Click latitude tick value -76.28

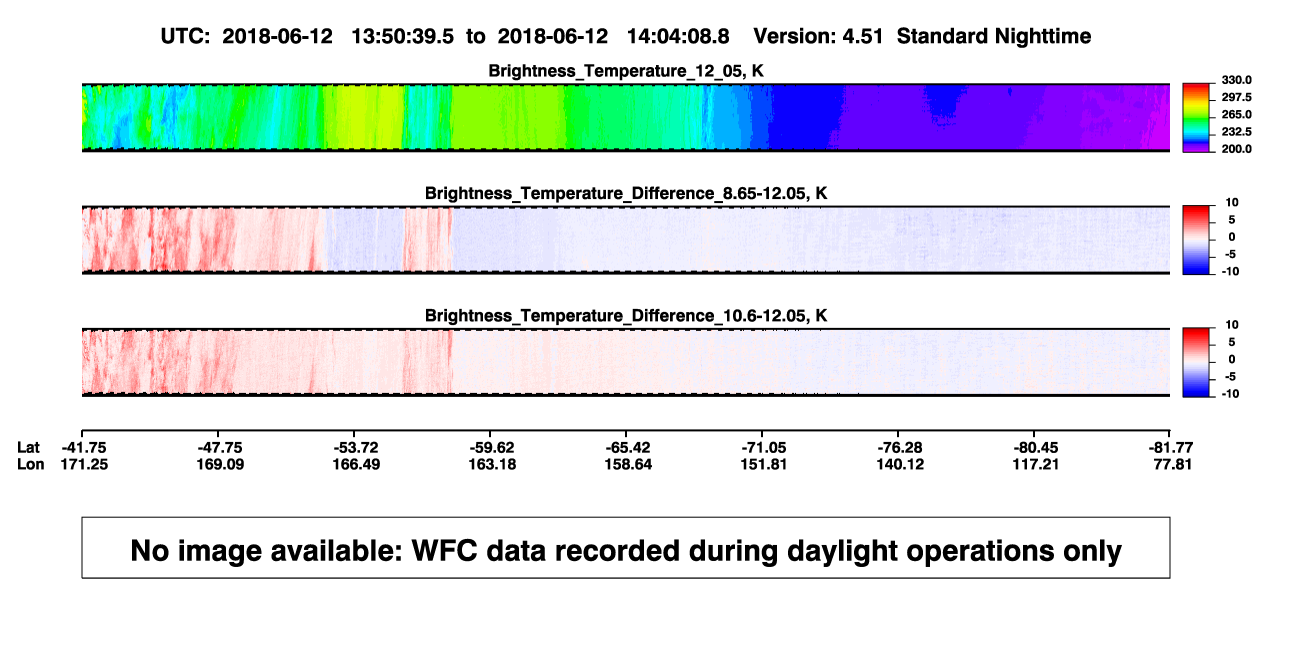(899, 446)
